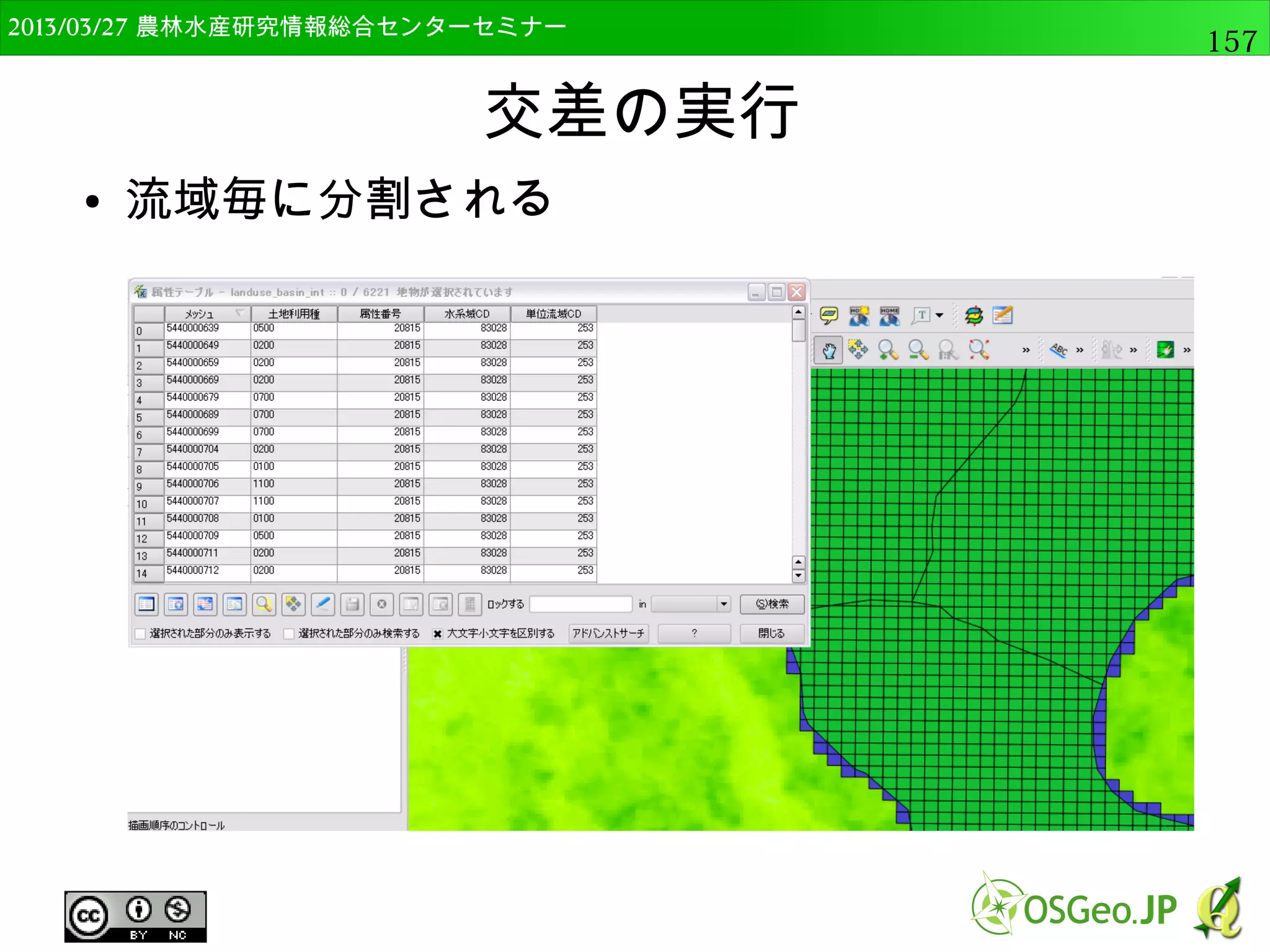The width and height of the screenshot is (1270, 952).
Task: Click the stacked layers crosshair icon
Action: (x=974, y=315)
